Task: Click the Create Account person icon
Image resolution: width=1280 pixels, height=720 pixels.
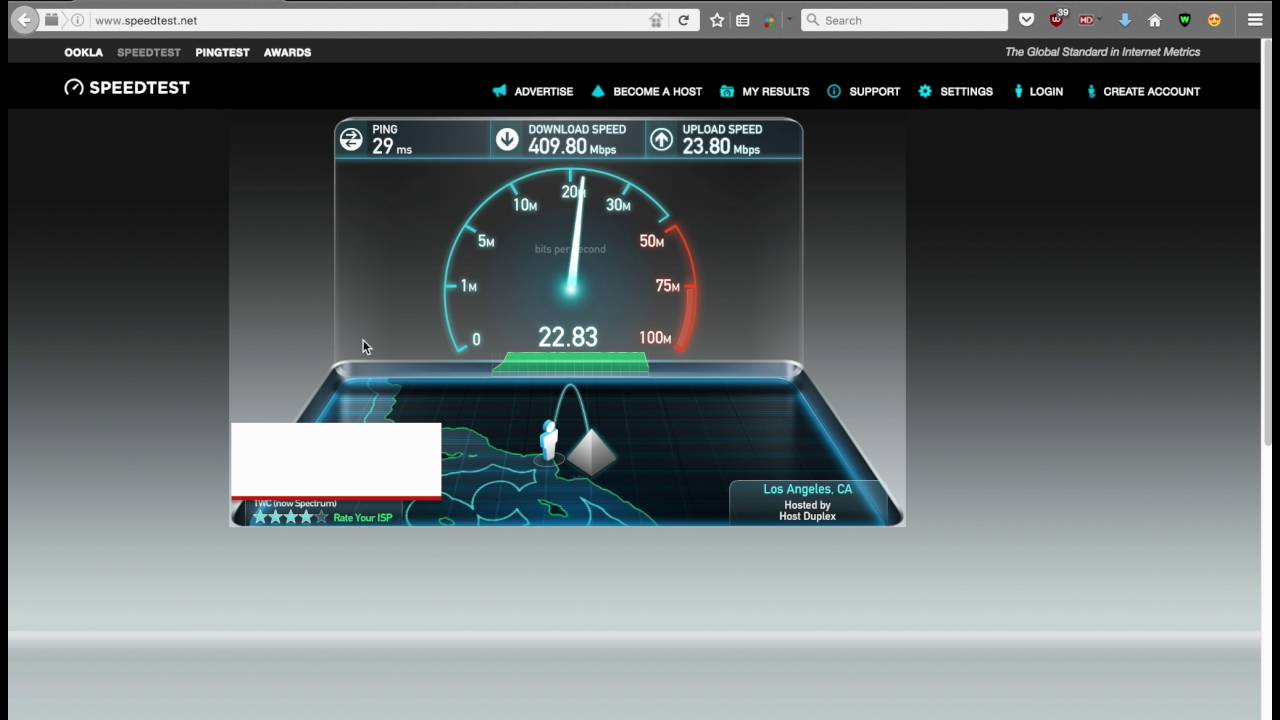Action: coord(1092,91)
